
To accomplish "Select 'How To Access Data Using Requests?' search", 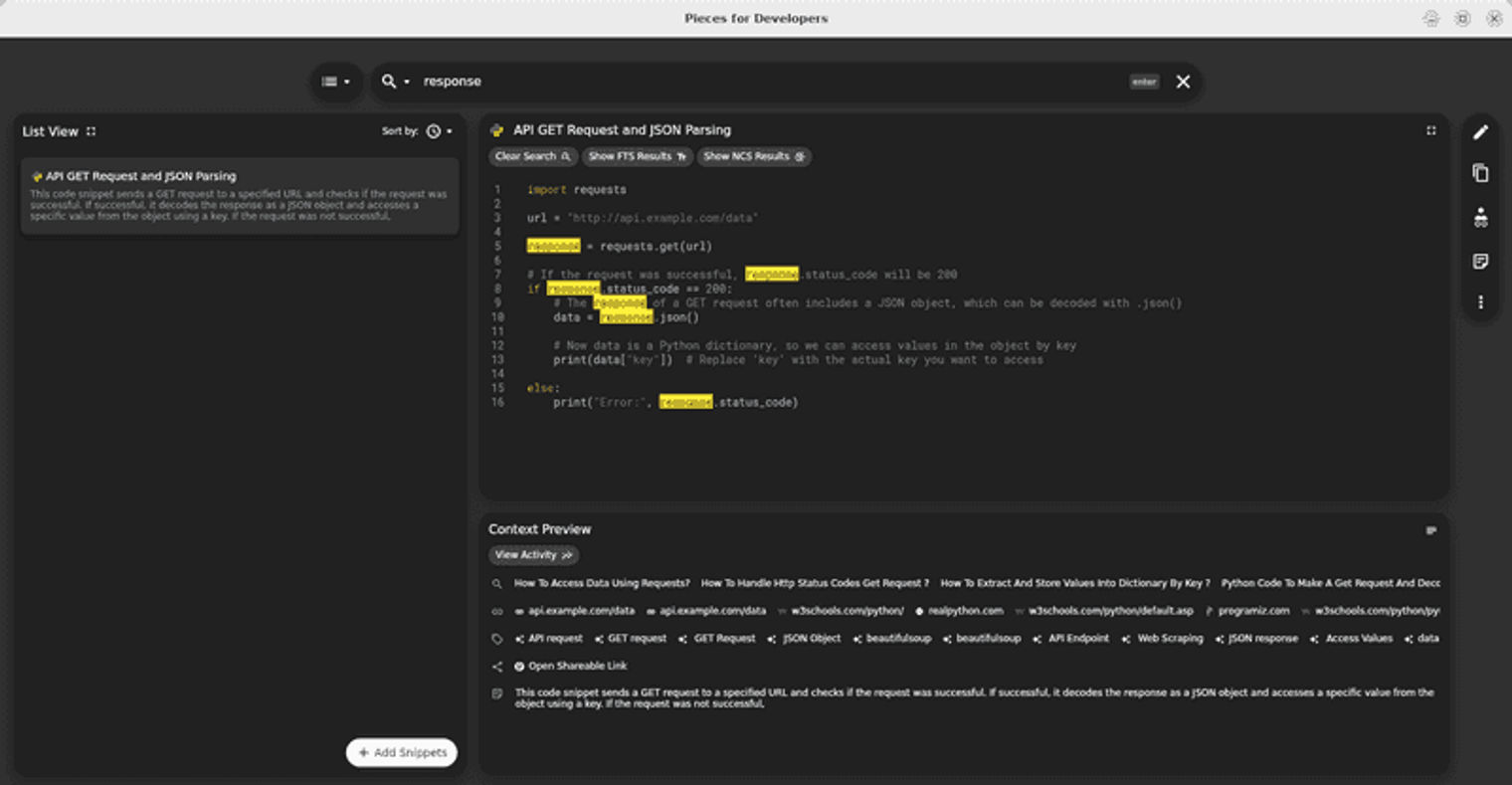I will click(602, 584).
